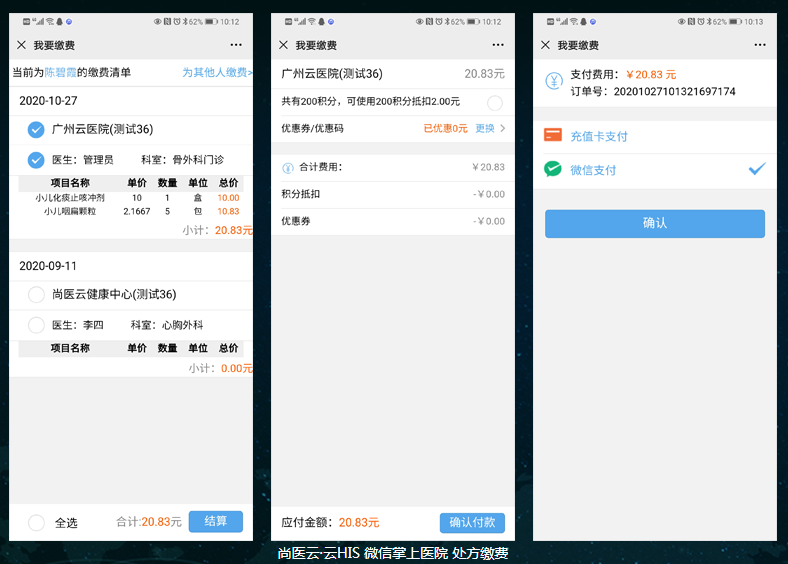Tap the orange recharge card icon

point(553,135)
